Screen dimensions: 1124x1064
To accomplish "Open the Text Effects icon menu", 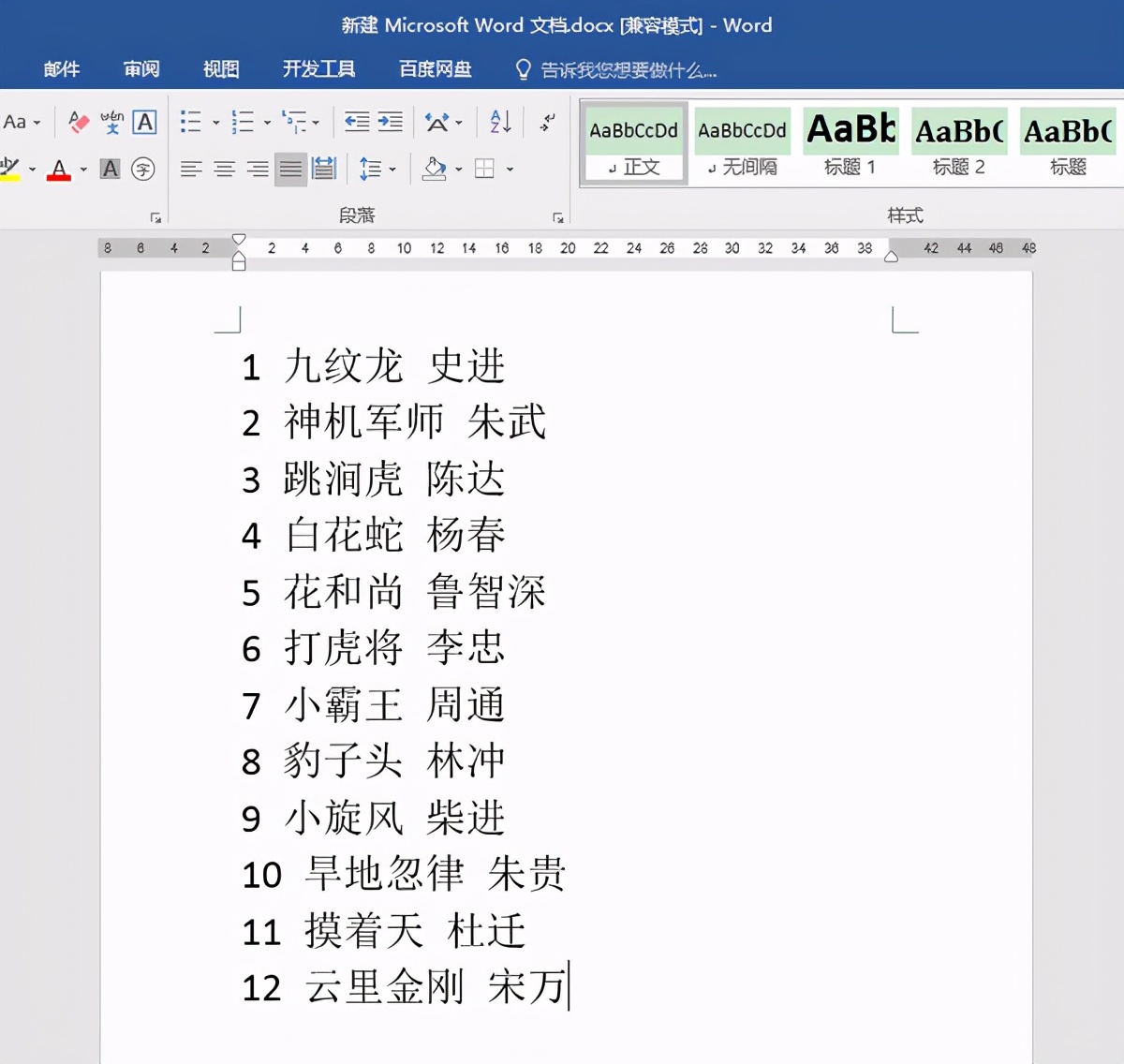I will (x=437, y=122).
